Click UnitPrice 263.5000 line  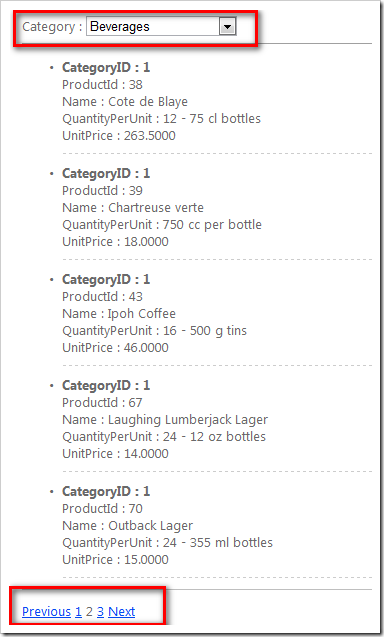pos(119,136)
